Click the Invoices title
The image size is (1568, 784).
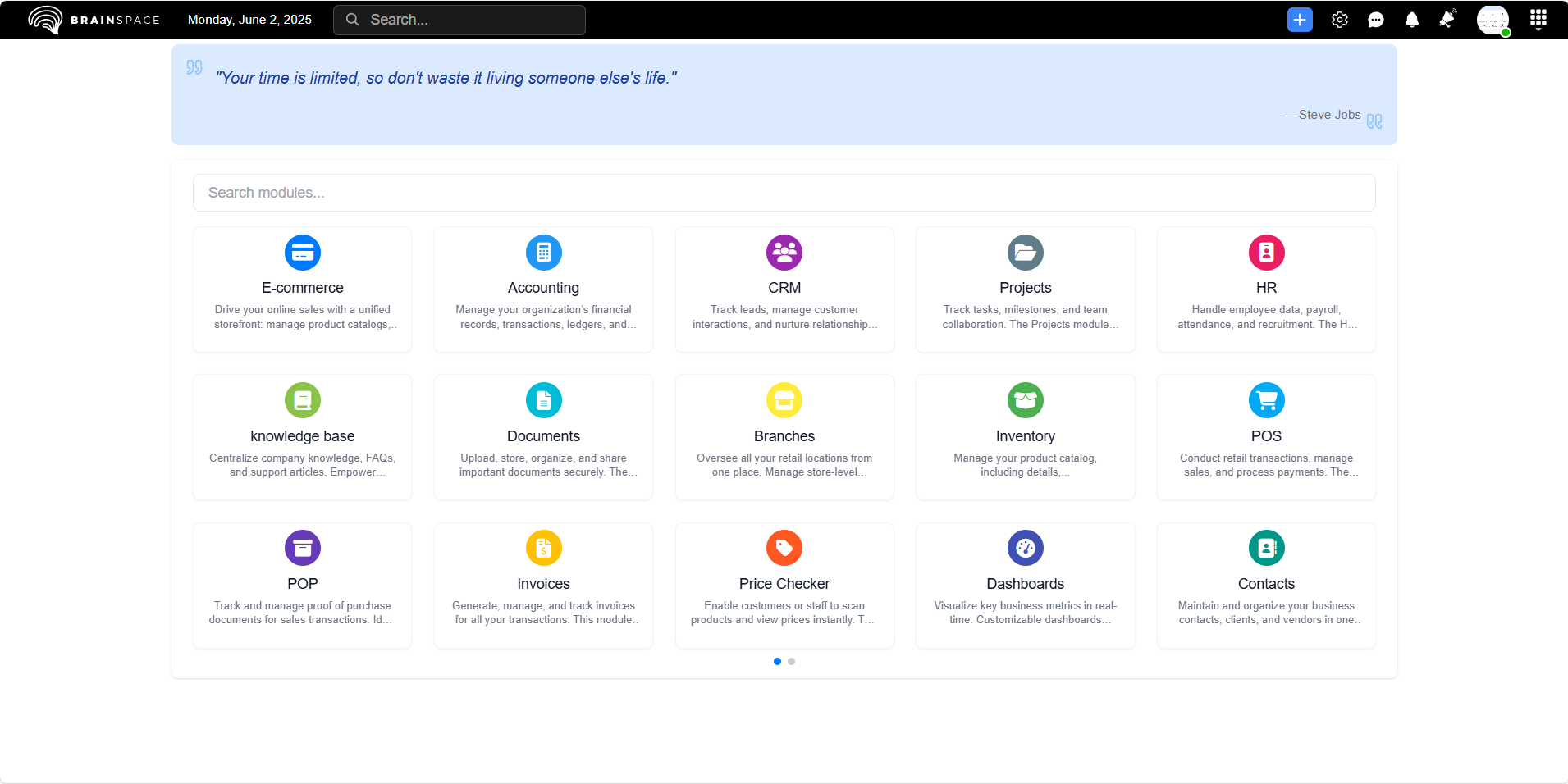543,584
